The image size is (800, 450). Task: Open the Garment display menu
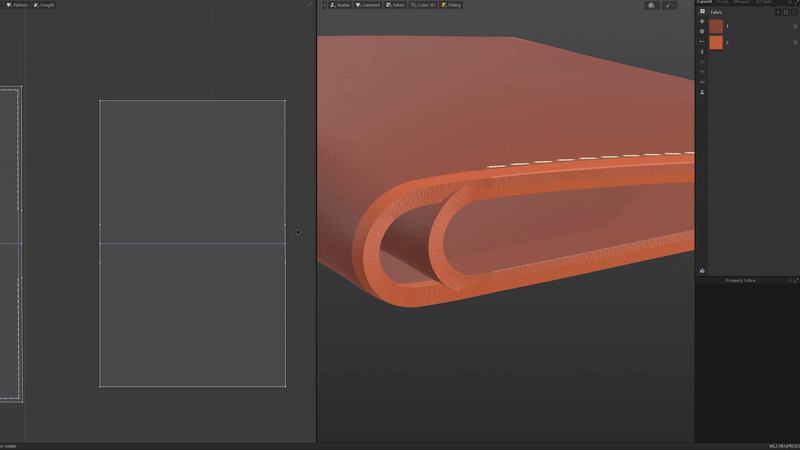(368, 5)
